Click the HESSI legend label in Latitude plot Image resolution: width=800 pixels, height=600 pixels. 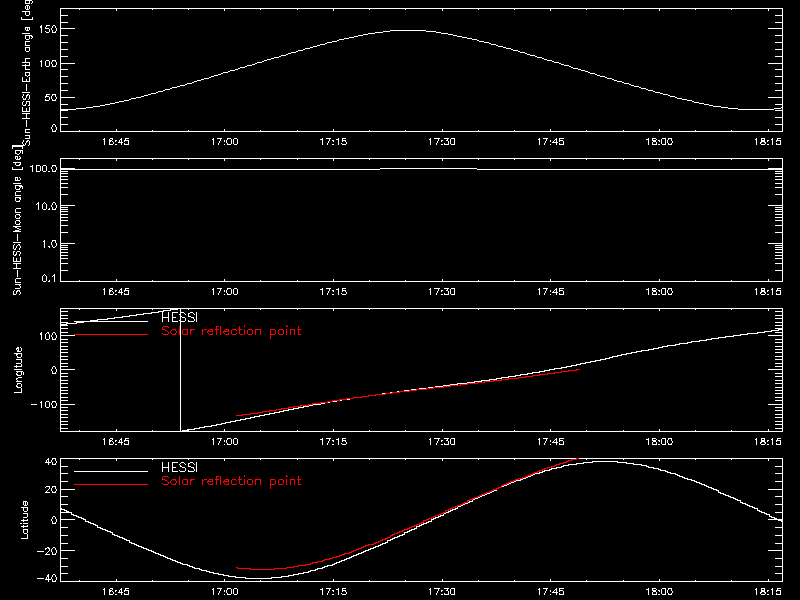(179, 467)
